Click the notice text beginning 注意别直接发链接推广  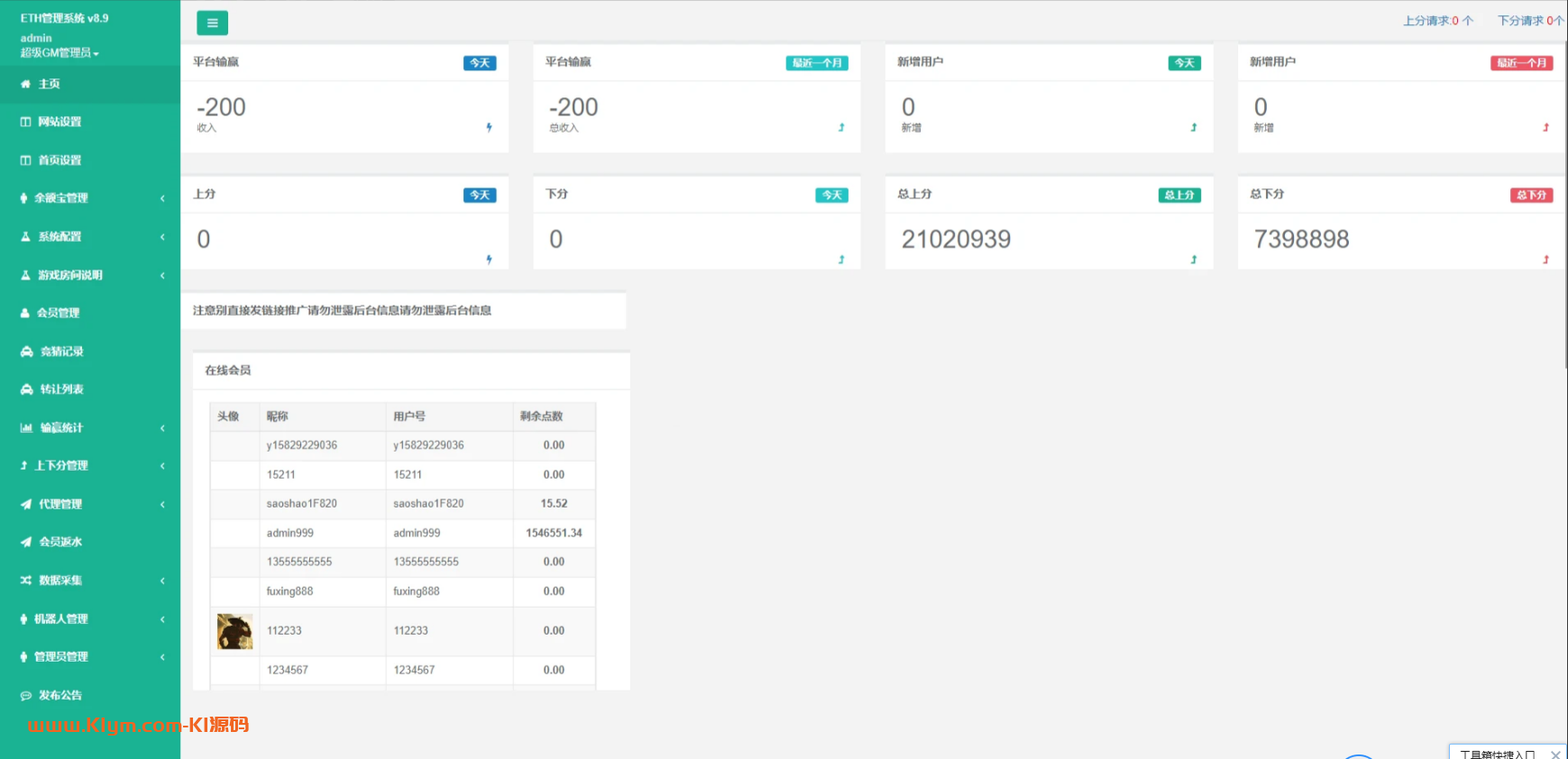click(x=342, y=310)
